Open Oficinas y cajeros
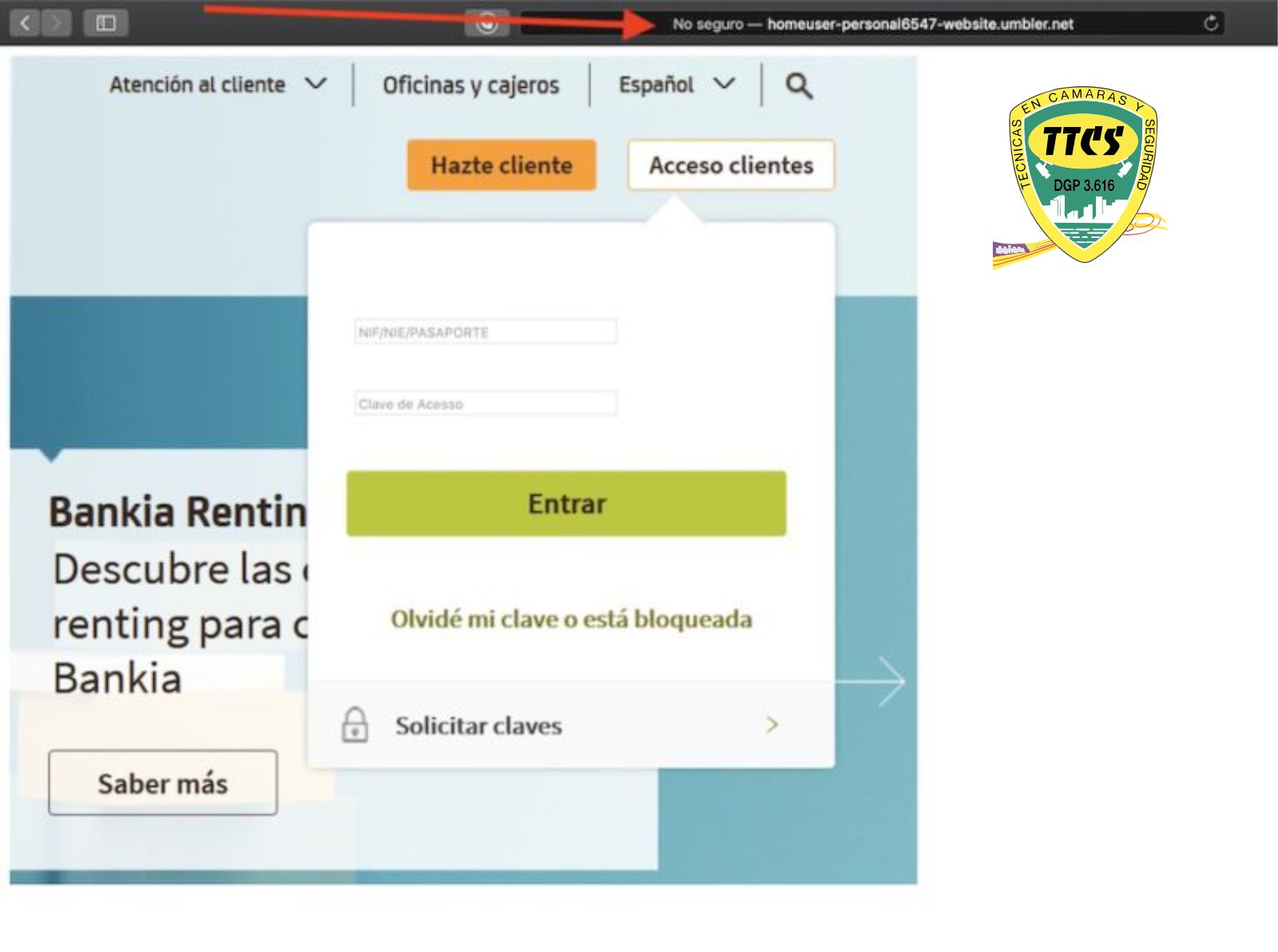This screenshot has width=1278, height=952. click(x=470, y=85)
